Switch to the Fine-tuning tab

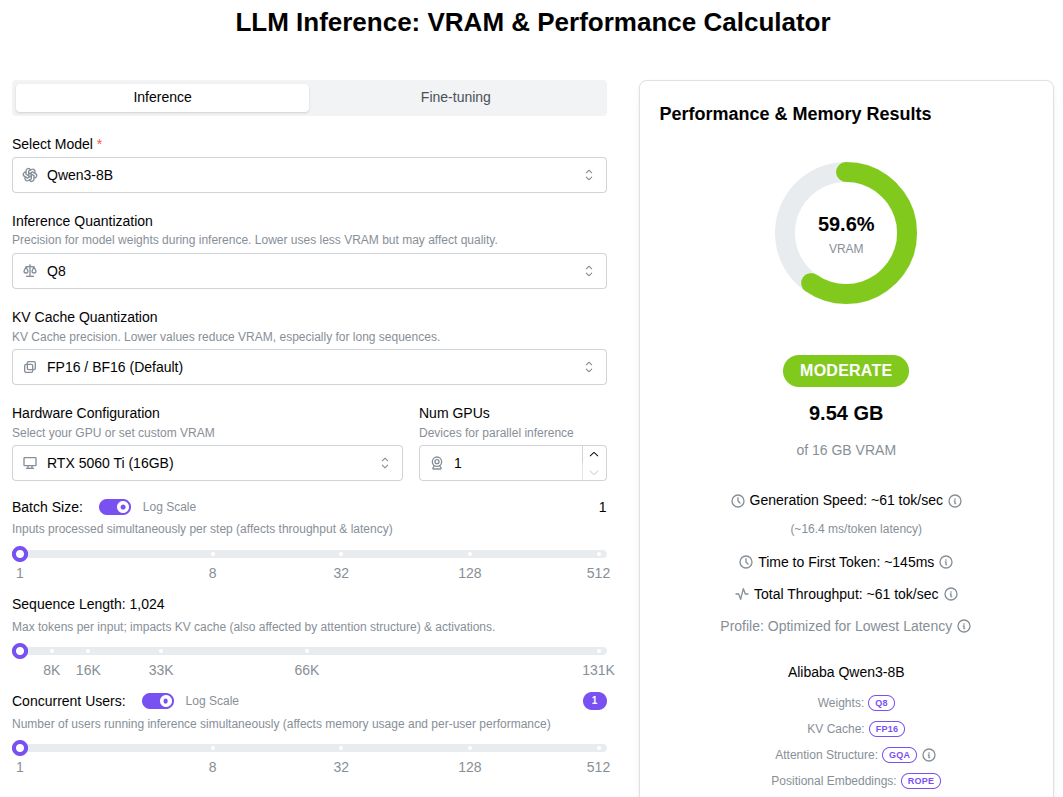(x=456, y=97)
